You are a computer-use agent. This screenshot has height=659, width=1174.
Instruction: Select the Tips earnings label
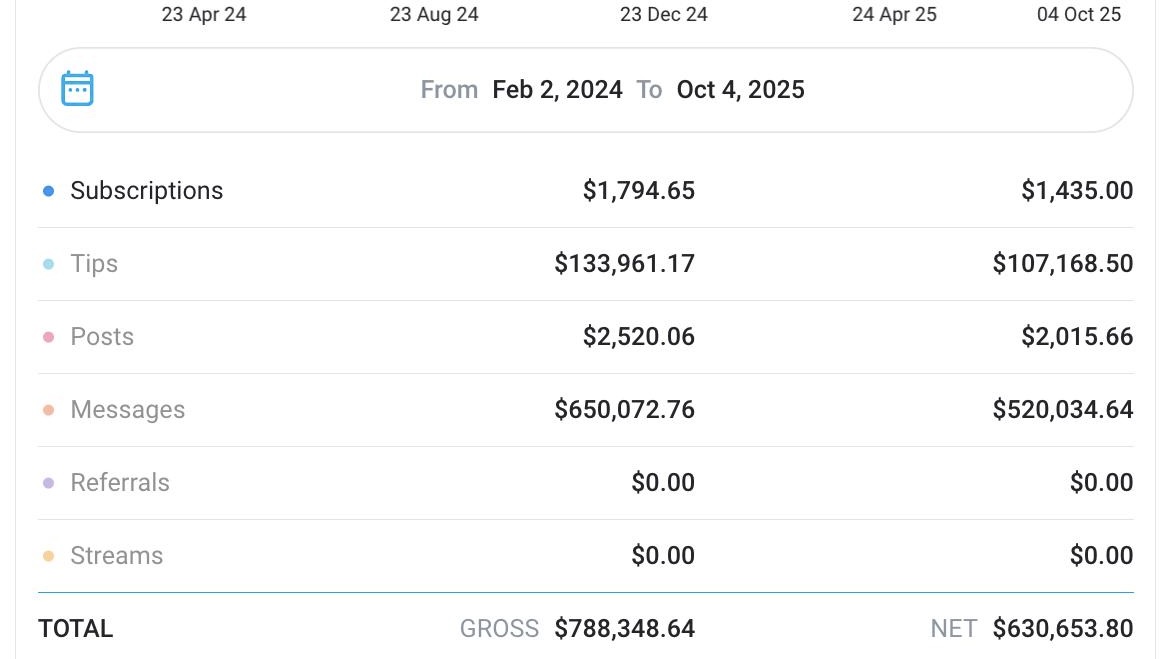pos(94,264)
